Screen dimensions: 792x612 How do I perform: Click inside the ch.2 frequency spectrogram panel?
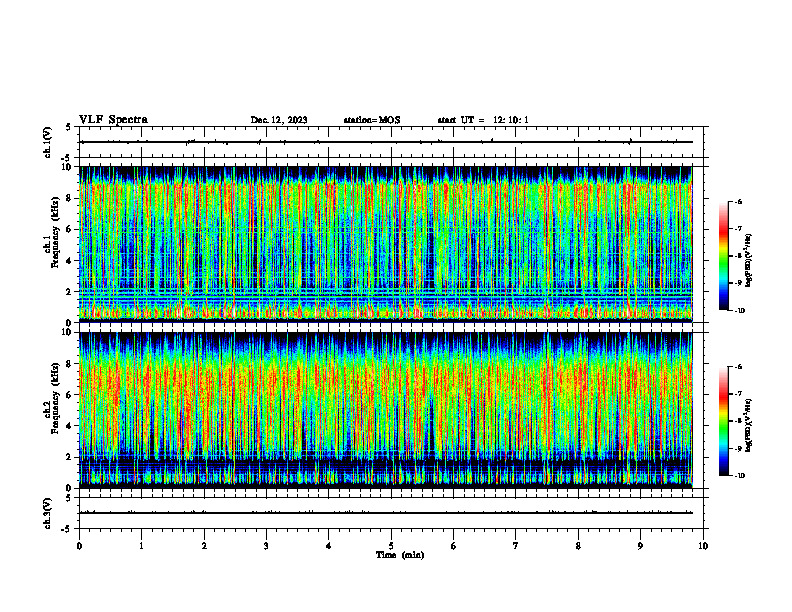coord(386,410)
